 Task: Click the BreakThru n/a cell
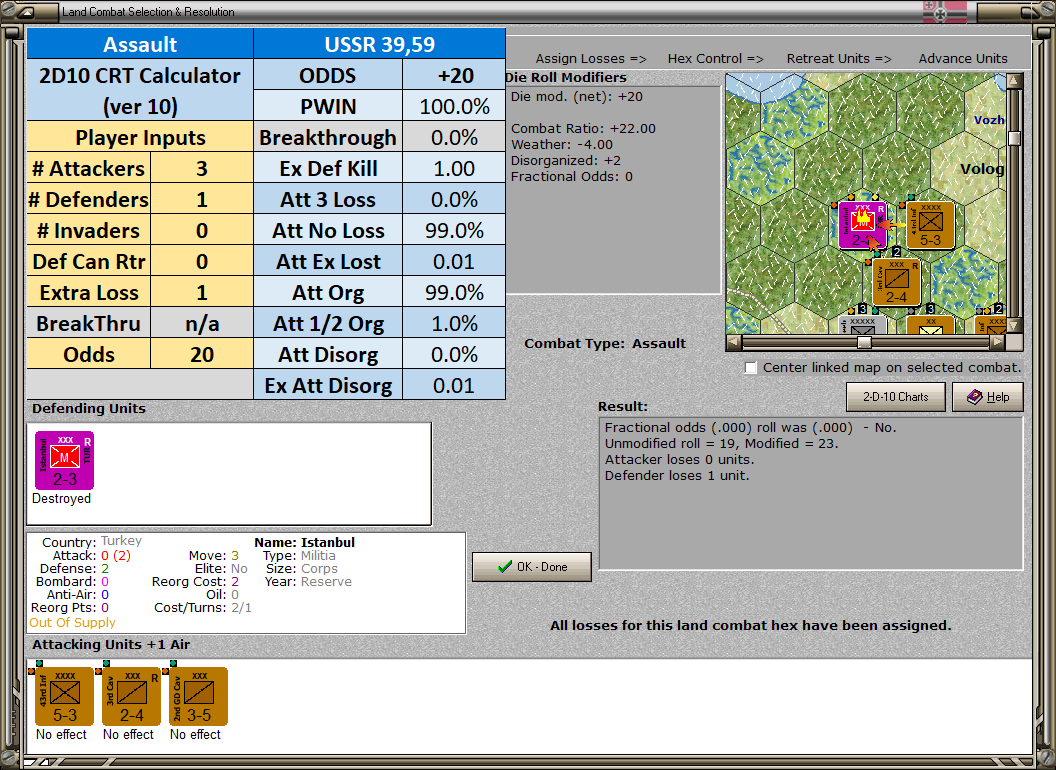point(202,323)
